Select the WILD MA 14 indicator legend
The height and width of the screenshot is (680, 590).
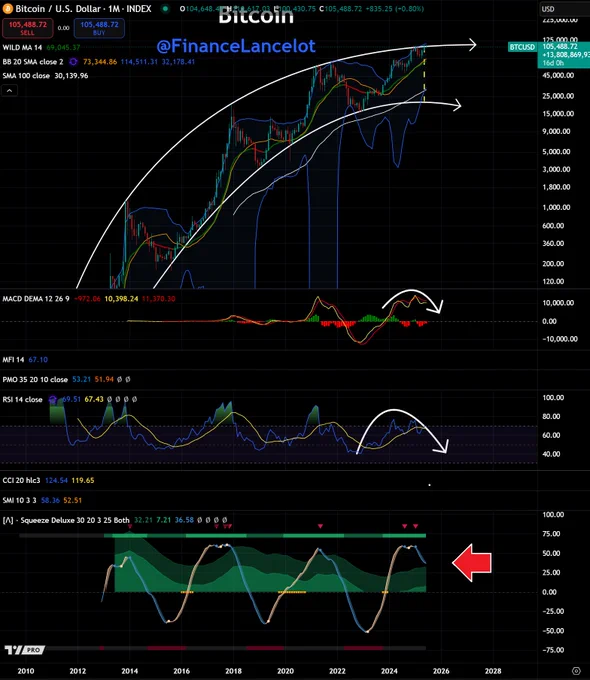point(23,48)
